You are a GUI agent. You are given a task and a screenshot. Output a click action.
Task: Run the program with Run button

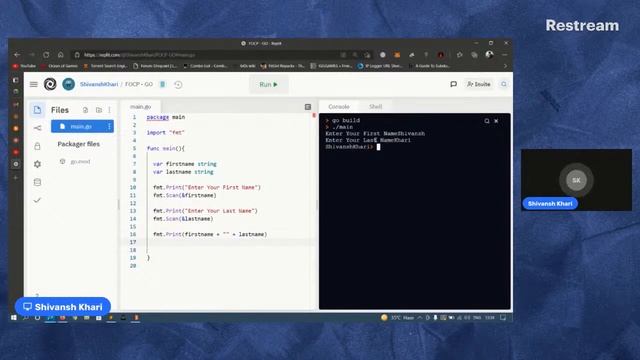pos(269,84)
